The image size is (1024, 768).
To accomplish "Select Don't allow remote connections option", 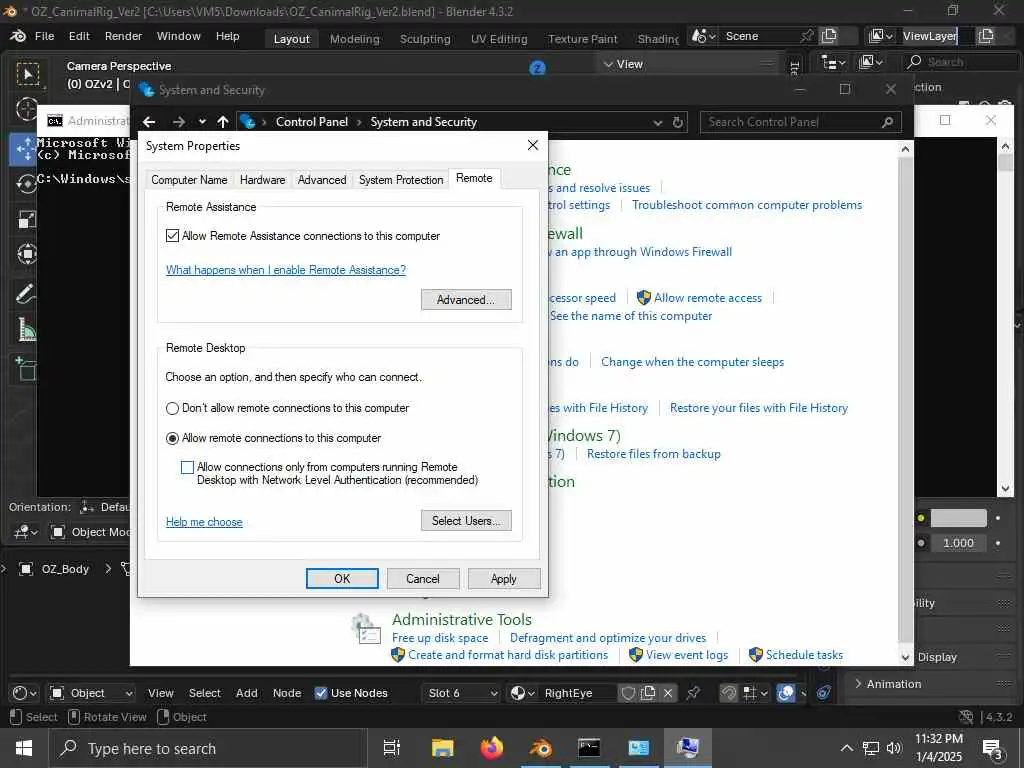I will click(172, 409).
